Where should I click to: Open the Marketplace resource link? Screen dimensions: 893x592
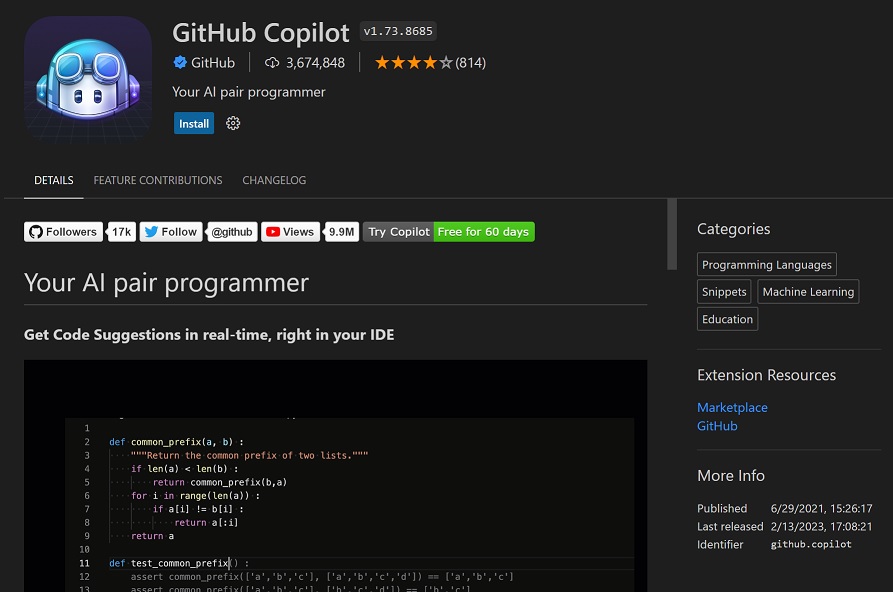[x=732, y=408]
